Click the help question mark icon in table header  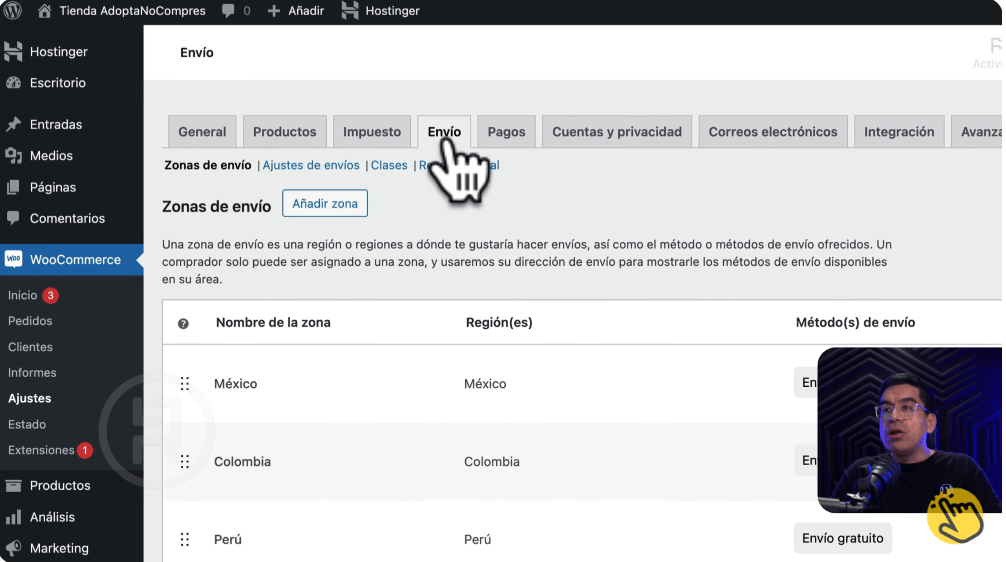pos(183,323)
